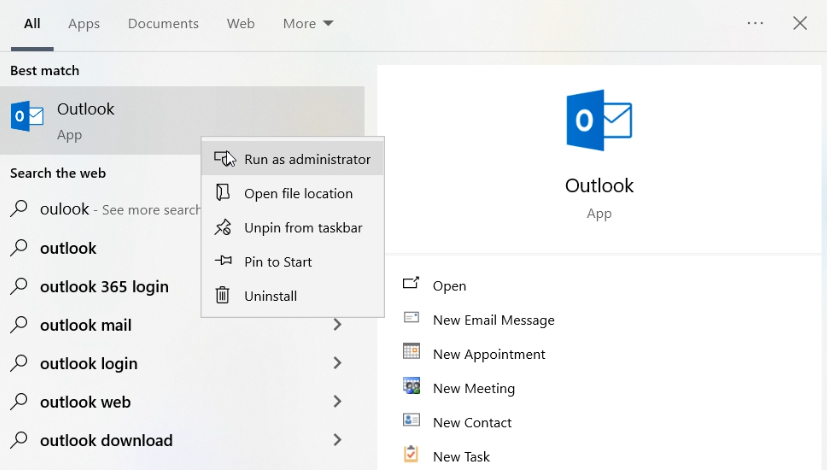Click magnifier icon beside outlook download
This screenshot has height=470, width=827.
(x=19, y=439)
